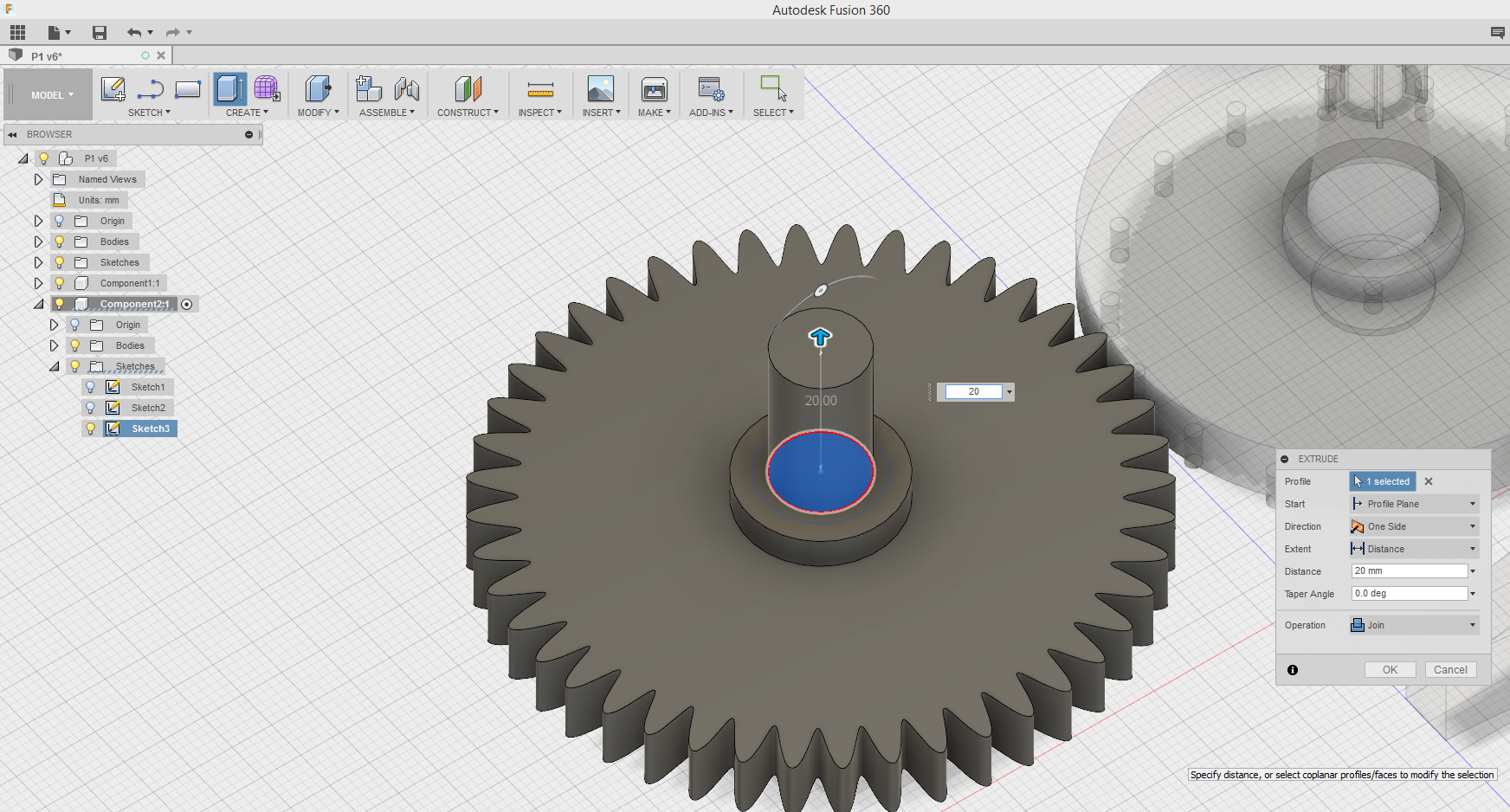Click the Insert image icon
The image size is (1510, 812).
[601, 89]
